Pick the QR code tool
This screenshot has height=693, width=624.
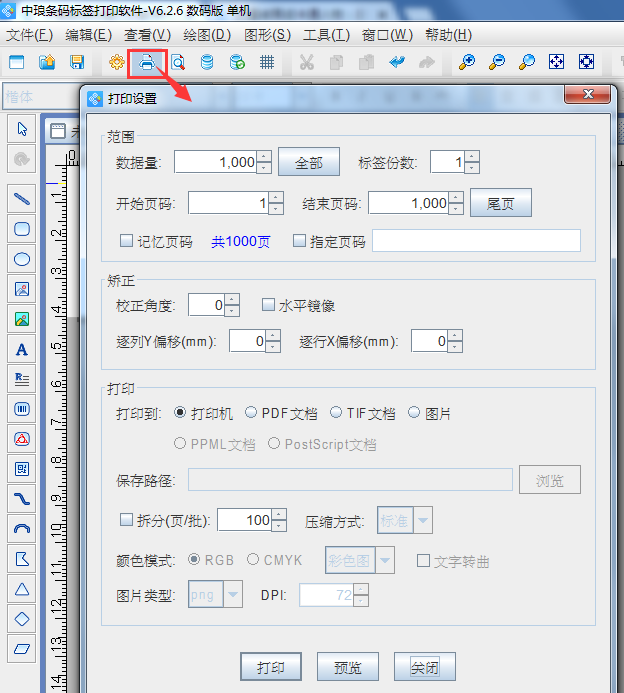pos(22,468)
